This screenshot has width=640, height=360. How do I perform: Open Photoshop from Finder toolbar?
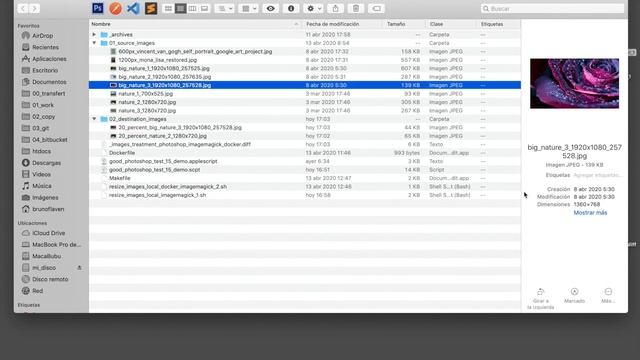(98, 8)
